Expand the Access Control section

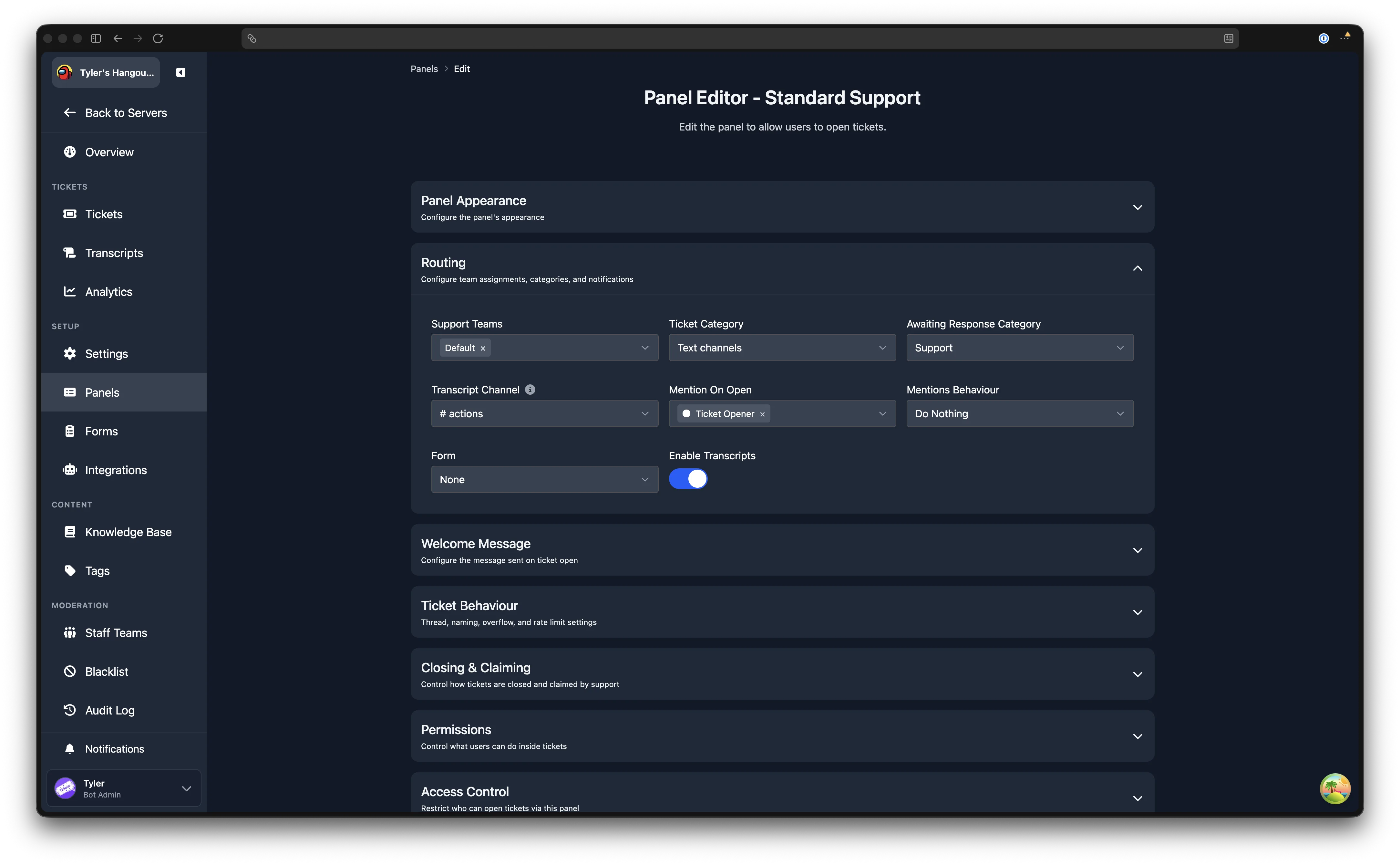pyautogui.click(x=782, y=793)
